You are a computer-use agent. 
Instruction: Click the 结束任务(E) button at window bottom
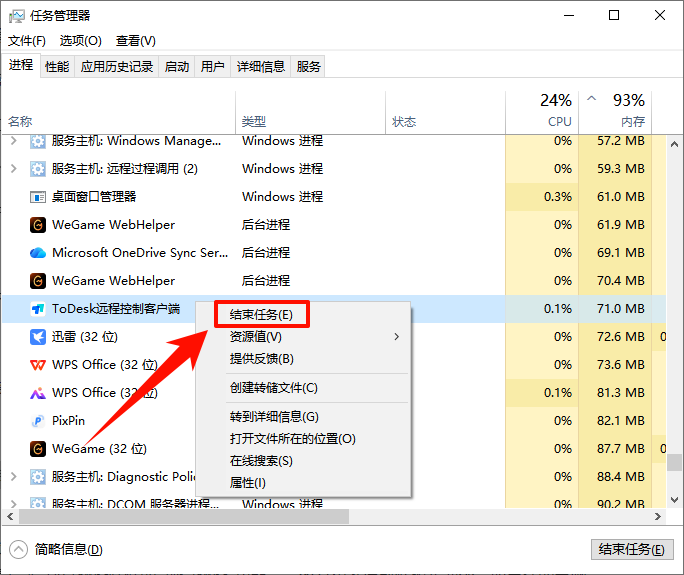click(x=632, y=549)
